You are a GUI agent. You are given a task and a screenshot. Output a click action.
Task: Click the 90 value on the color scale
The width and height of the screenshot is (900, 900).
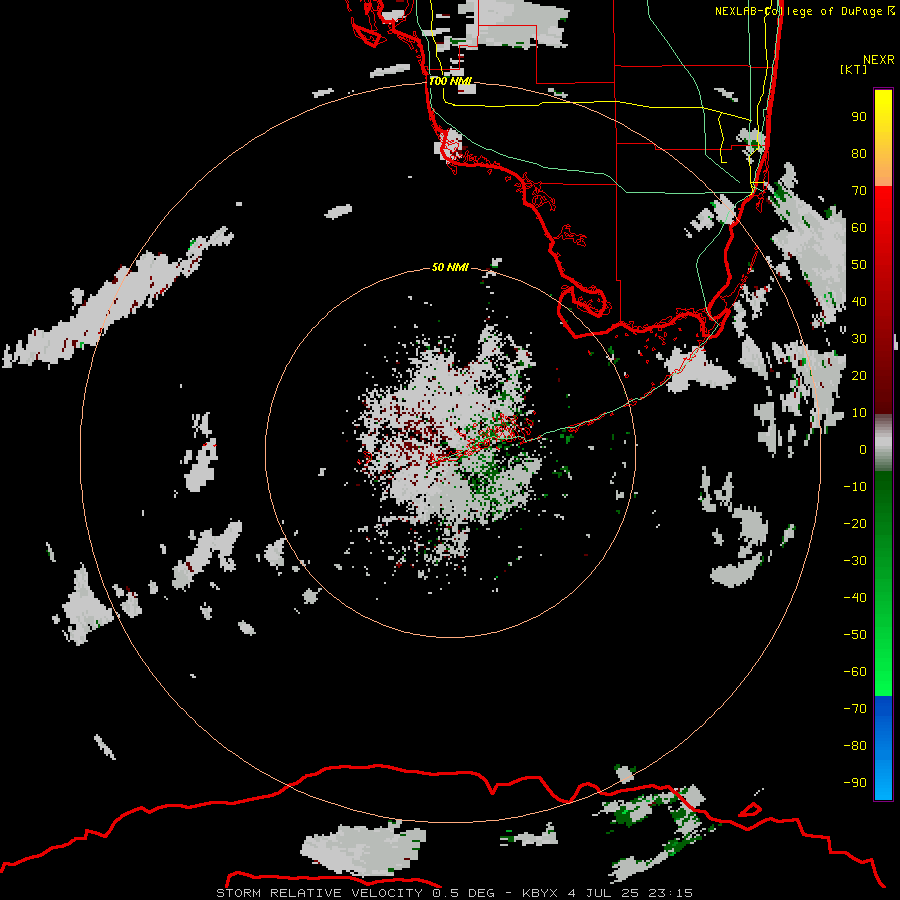(859, 117)
